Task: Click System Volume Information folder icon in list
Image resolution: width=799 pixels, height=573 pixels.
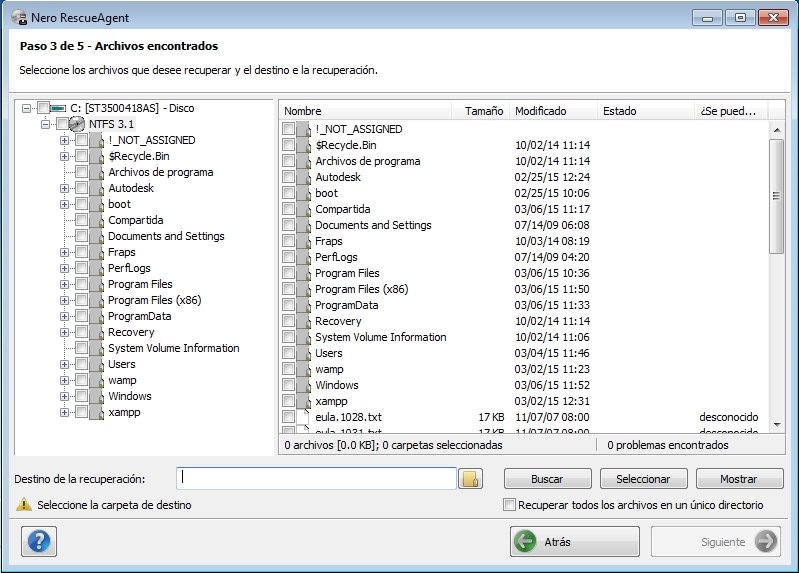Action: (x=303, y=337)
